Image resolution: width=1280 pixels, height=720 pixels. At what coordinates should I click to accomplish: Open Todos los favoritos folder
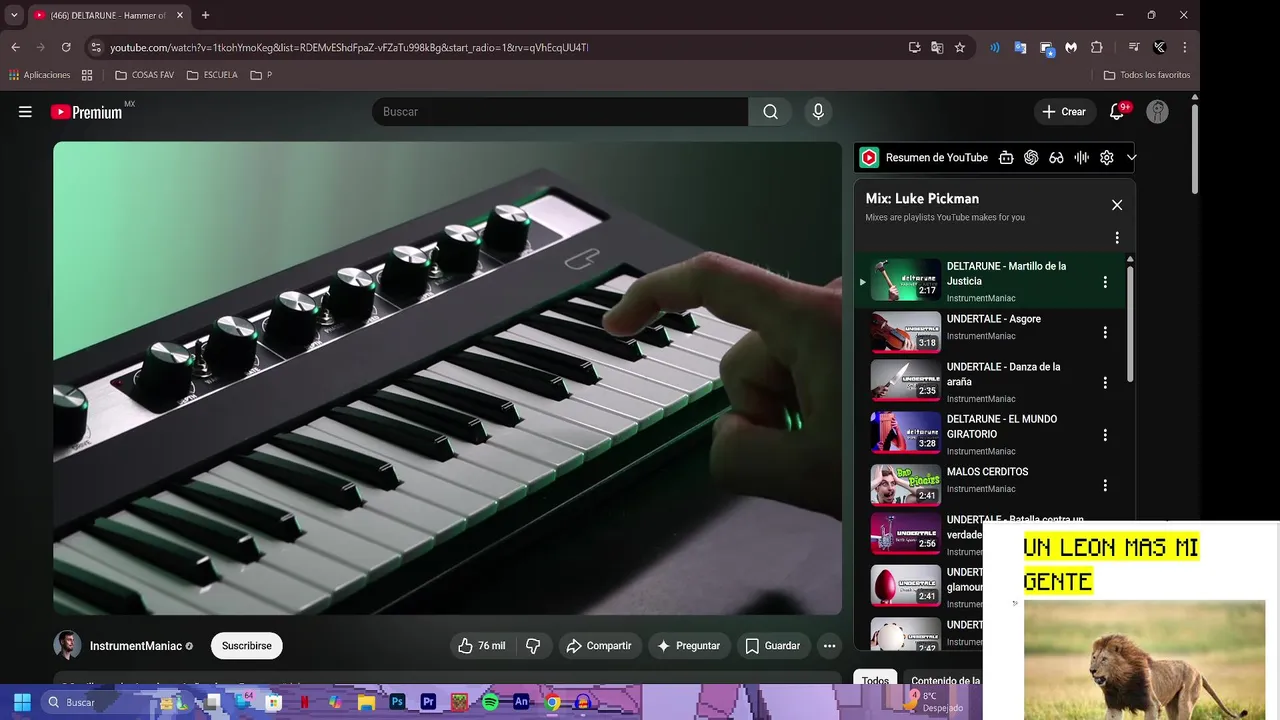click(1147, 75)
